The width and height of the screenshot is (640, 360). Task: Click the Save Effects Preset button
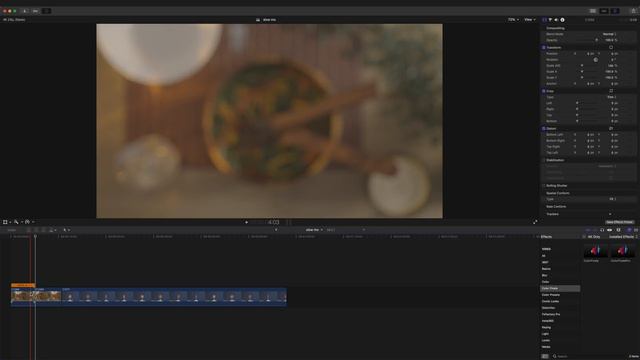pos(620,222)
